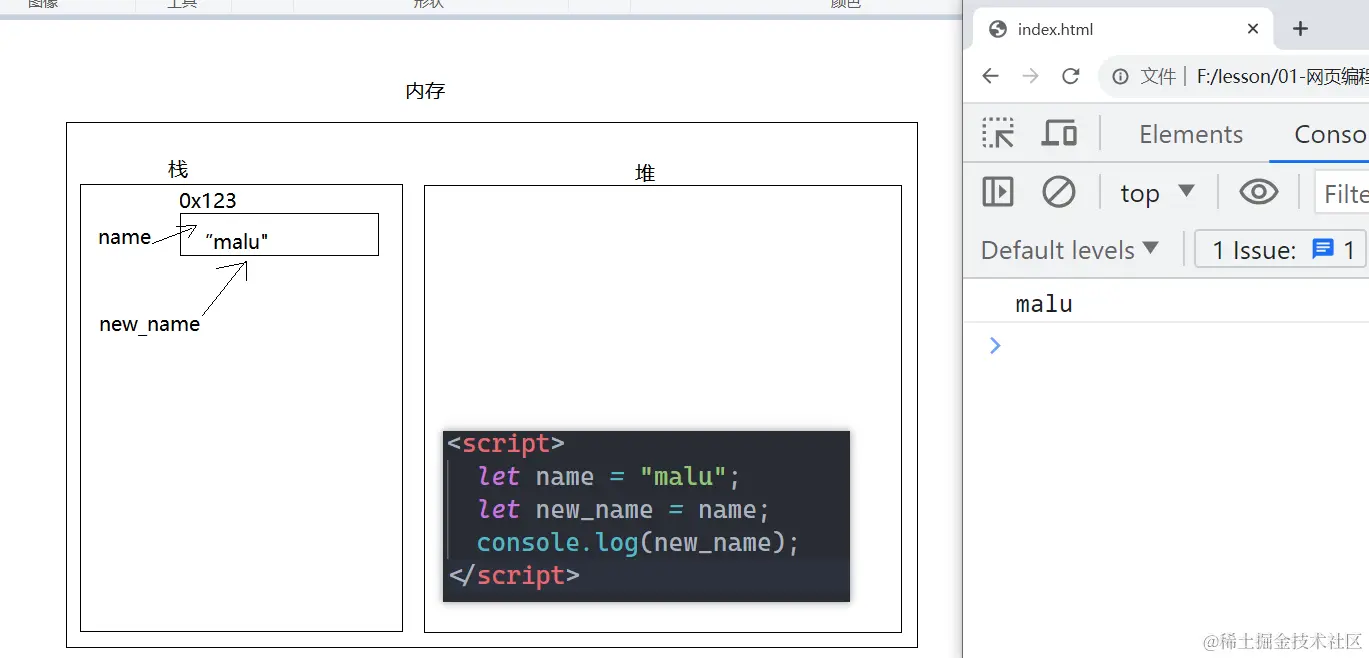Click the 0x123 address label
Viewport: 1369px width, 658px height.
pos(208,200)
